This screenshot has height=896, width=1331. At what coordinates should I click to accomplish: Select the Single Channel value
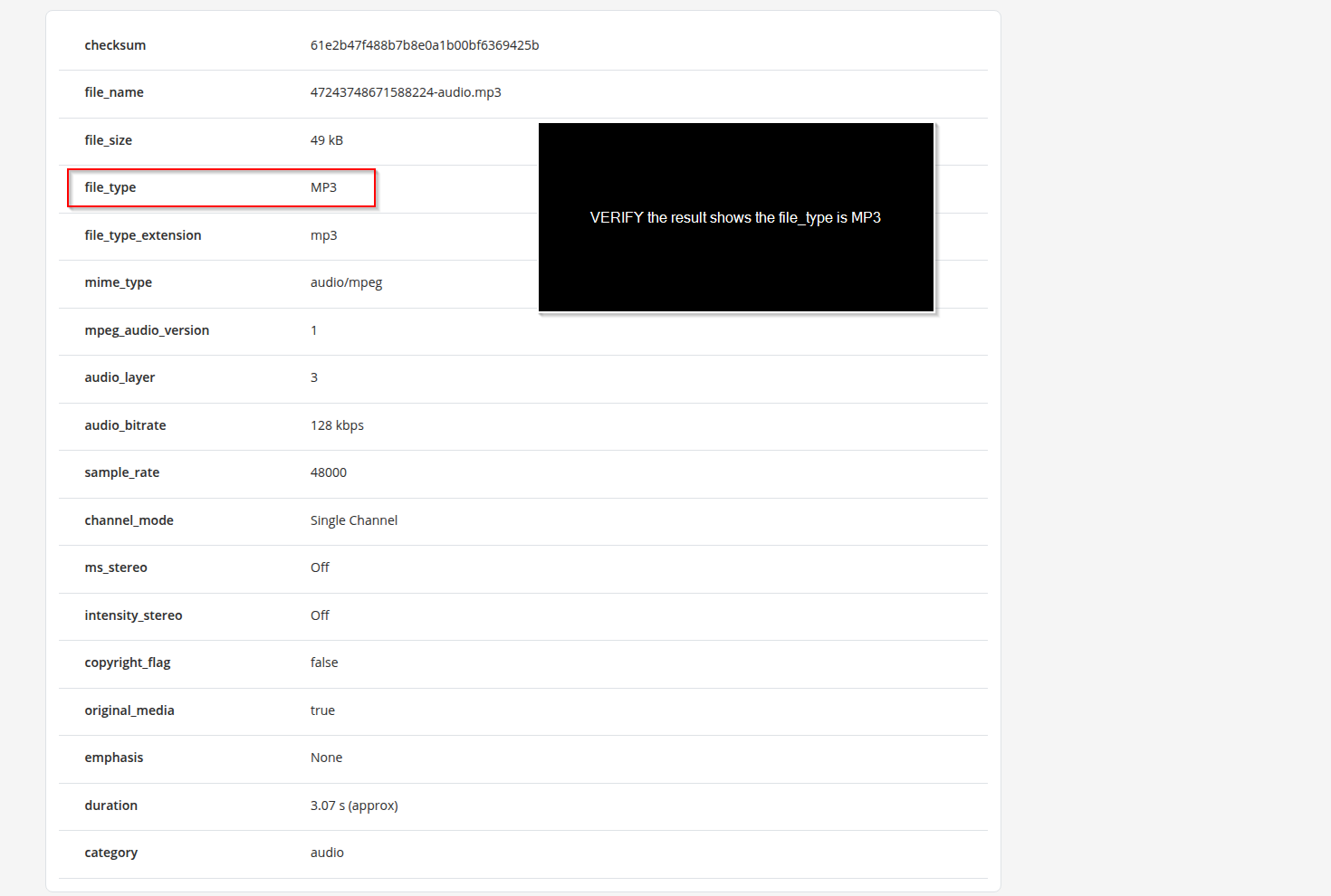[354, 520]
